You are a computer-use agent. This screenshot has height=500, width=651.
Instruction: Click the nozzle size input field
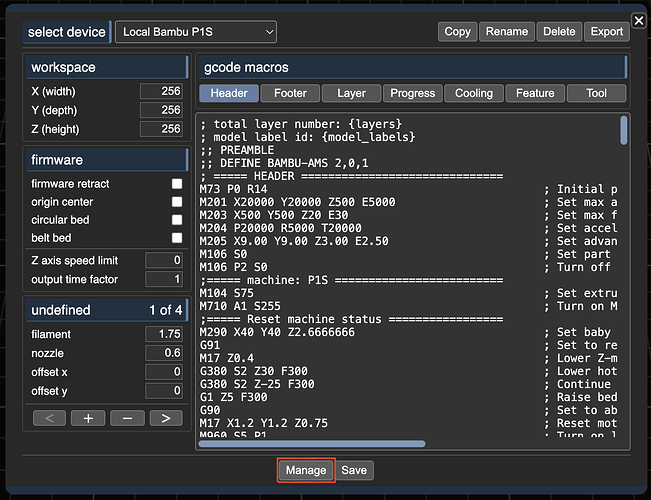click(163, 353)
